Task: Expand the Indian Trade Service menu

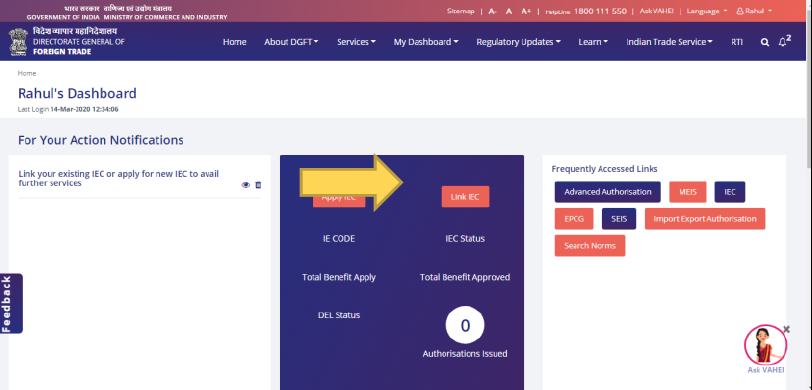Action: point(670,42)
